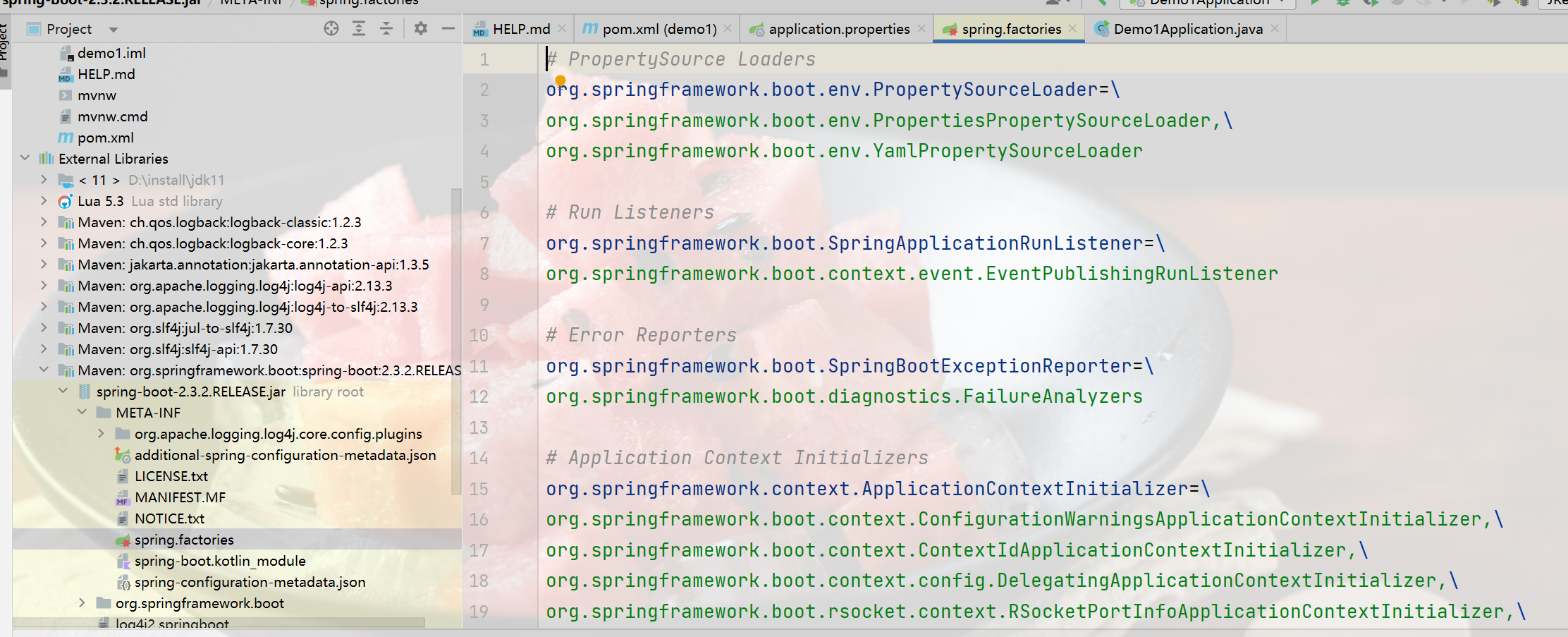This screenshot has height=637, width=1568.
Task: Select demo1.iml in project tree
Action: pos(111,53)
